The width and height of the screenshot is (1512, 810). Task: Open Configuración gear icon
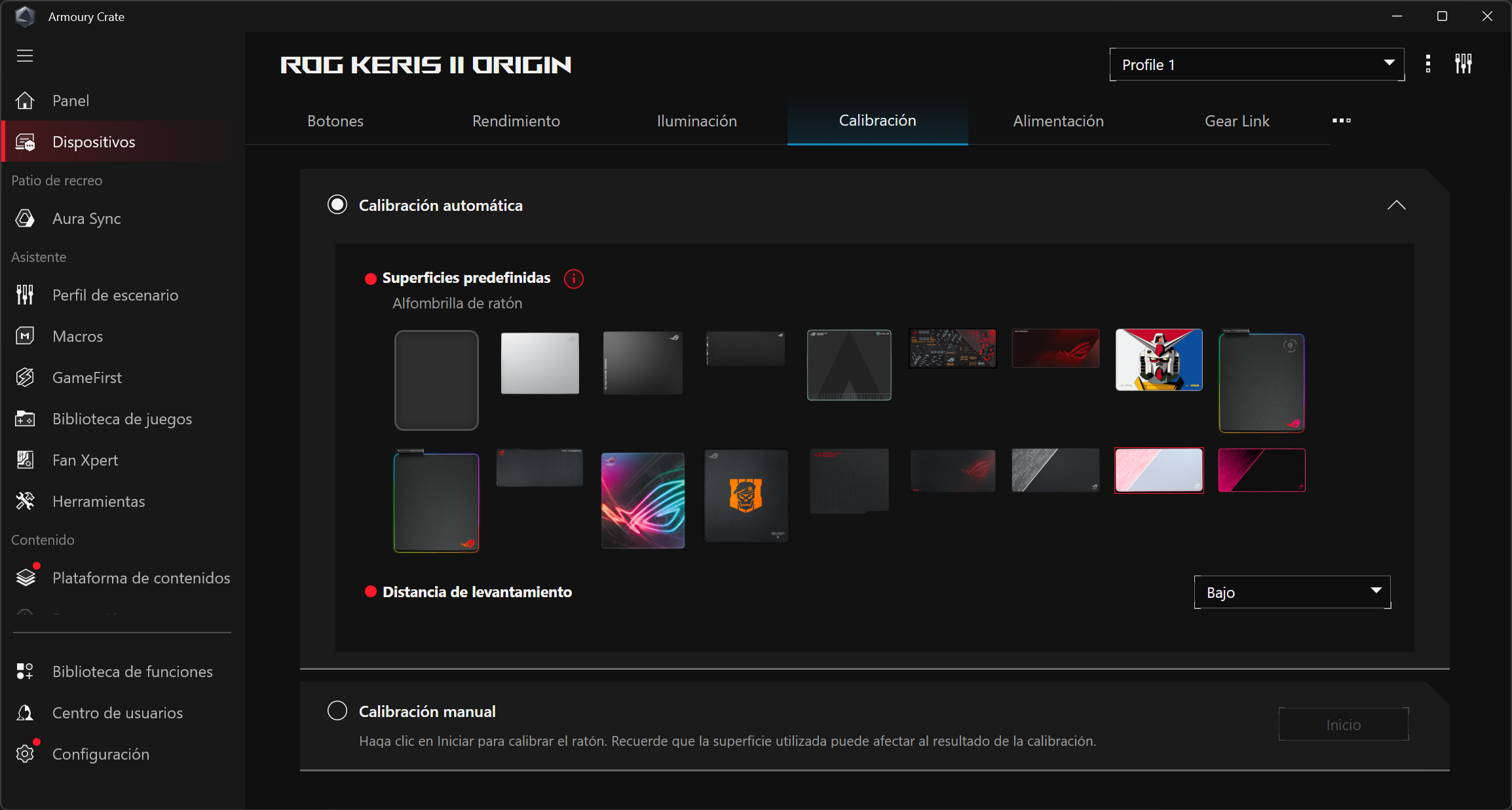(25, 754)
